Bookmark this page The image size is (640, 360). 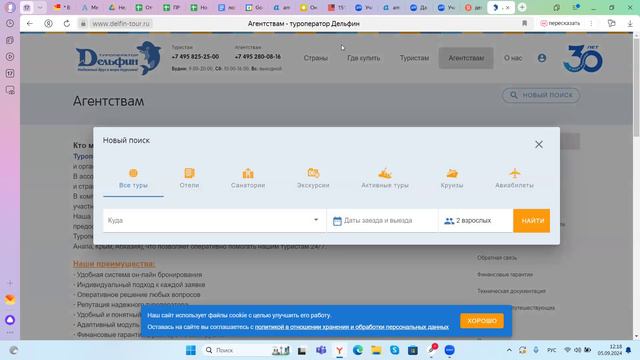[524, 24]
